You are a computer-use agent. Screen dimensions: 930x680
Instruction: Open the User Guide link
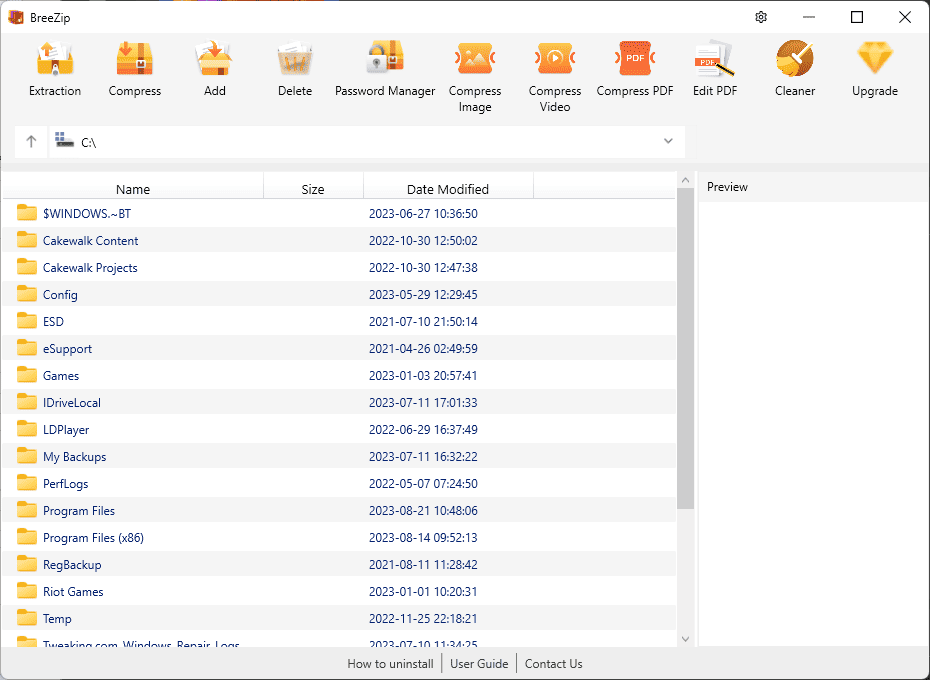478,664
